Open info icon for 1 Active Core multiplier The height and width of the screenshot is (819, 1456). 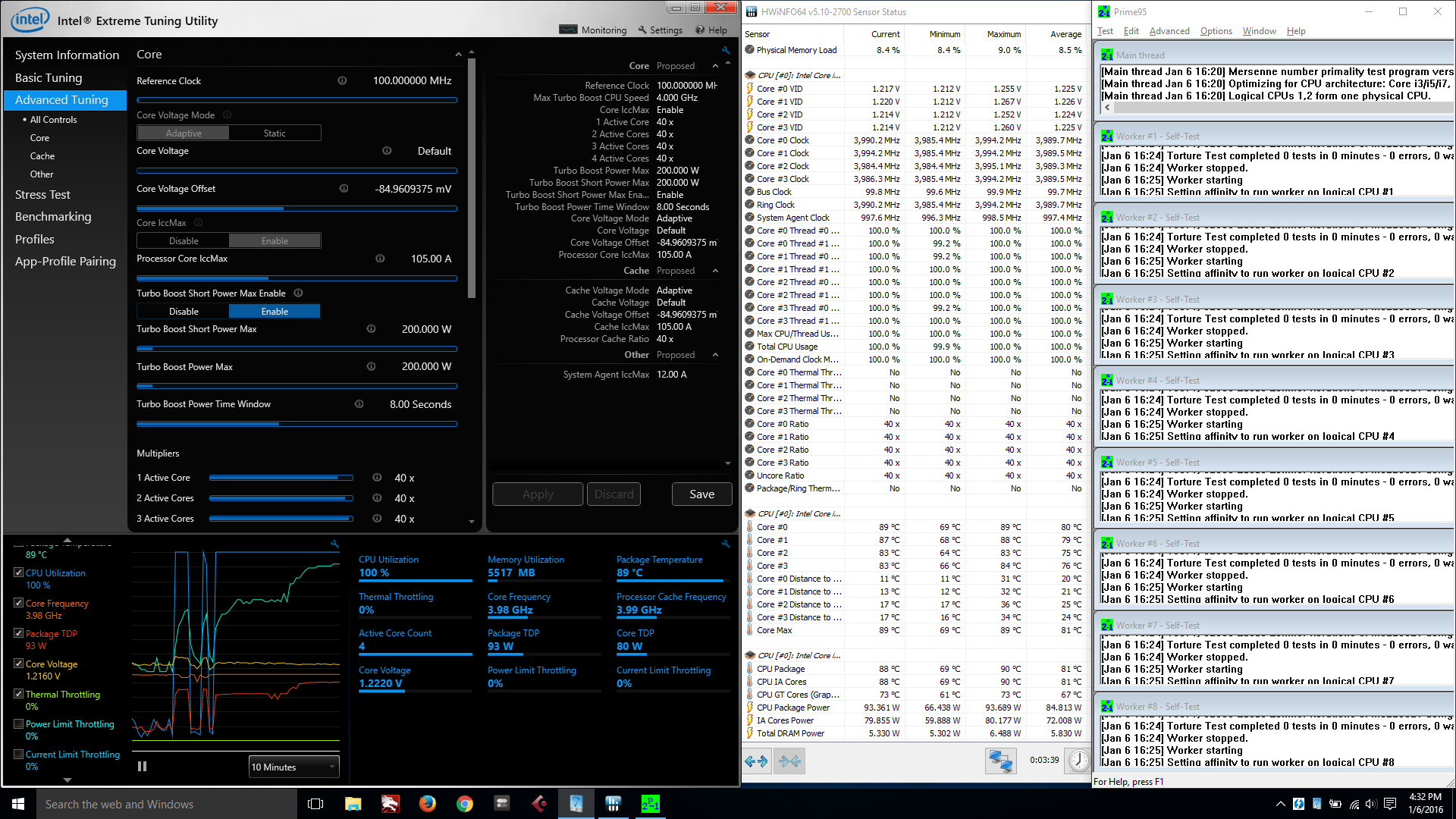(377, 478)
